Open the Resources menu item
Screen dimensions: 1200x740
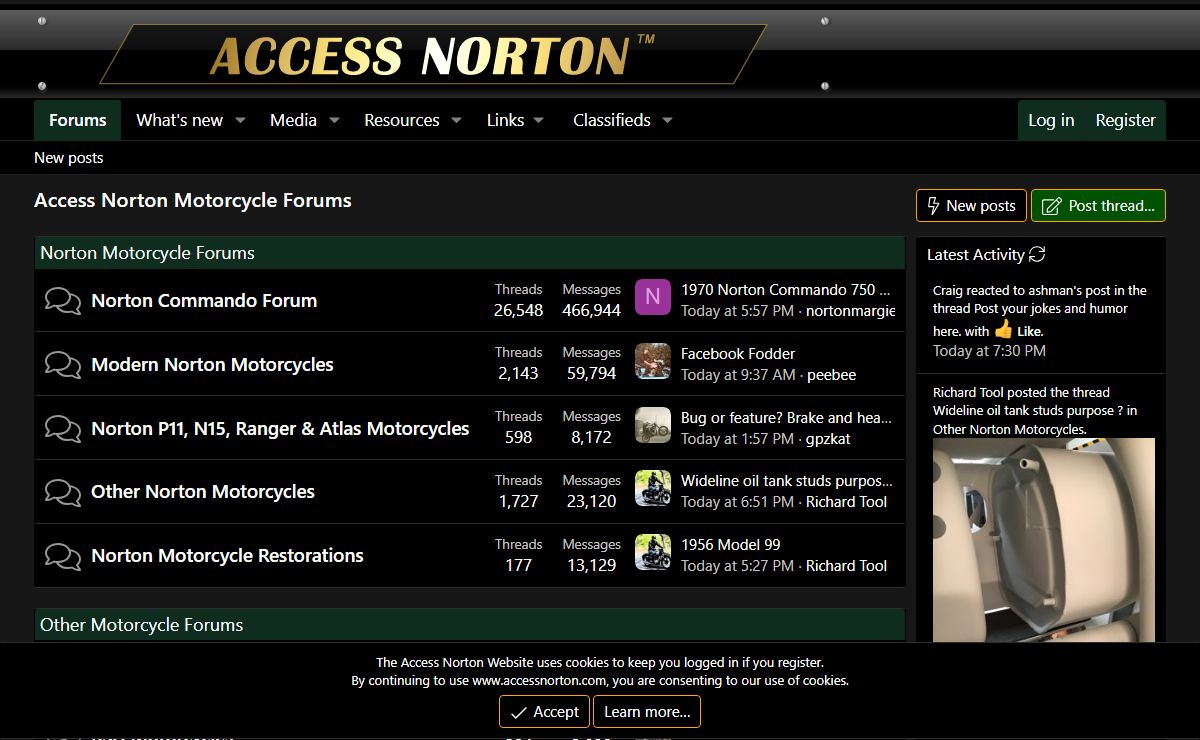(401, 120)
